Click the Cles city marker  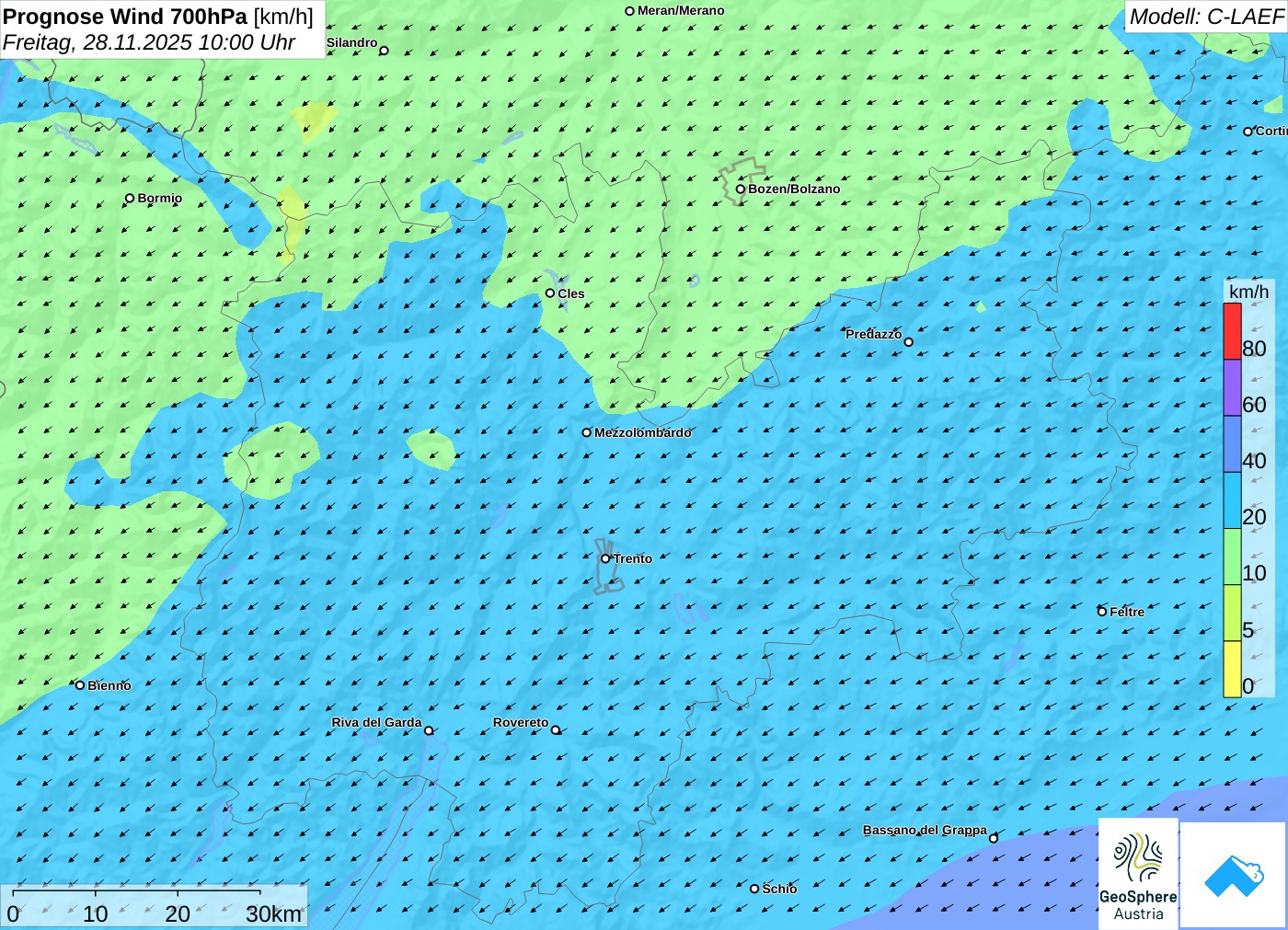(550, 293)
